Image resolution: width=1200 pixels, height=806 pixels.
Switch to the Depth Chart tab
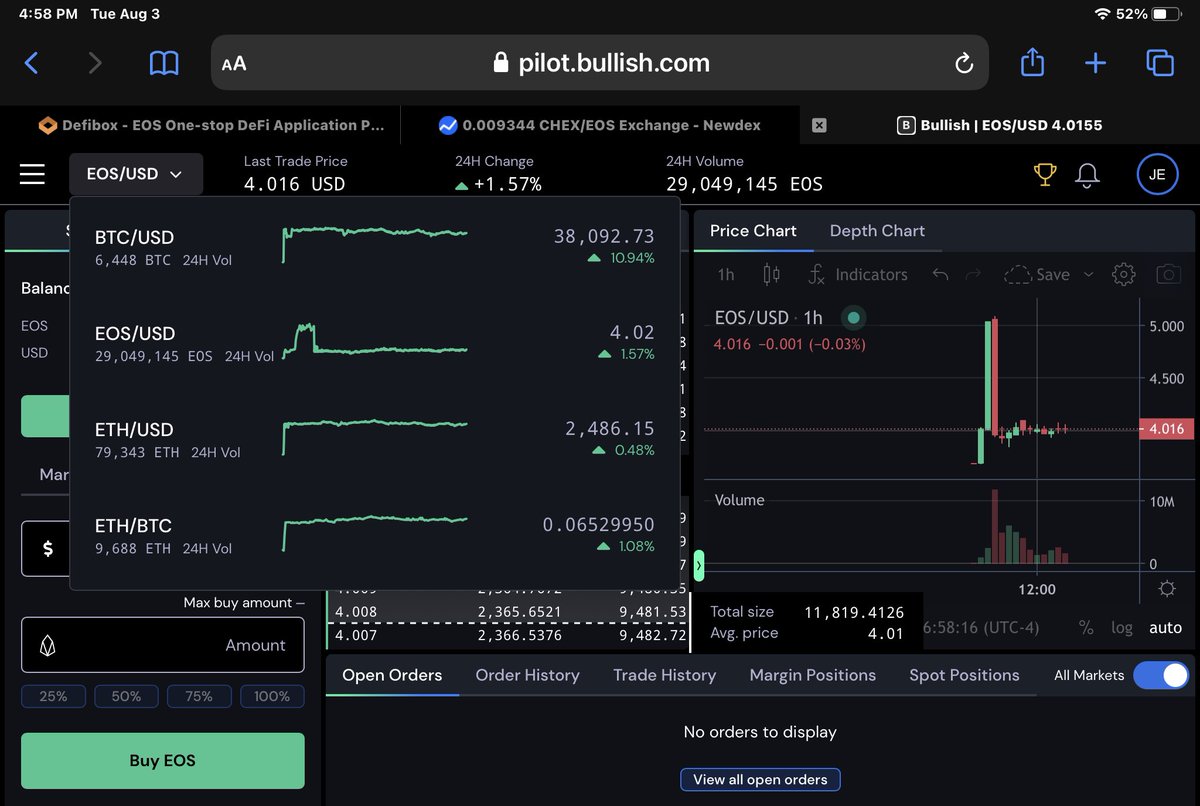(877, 230)
